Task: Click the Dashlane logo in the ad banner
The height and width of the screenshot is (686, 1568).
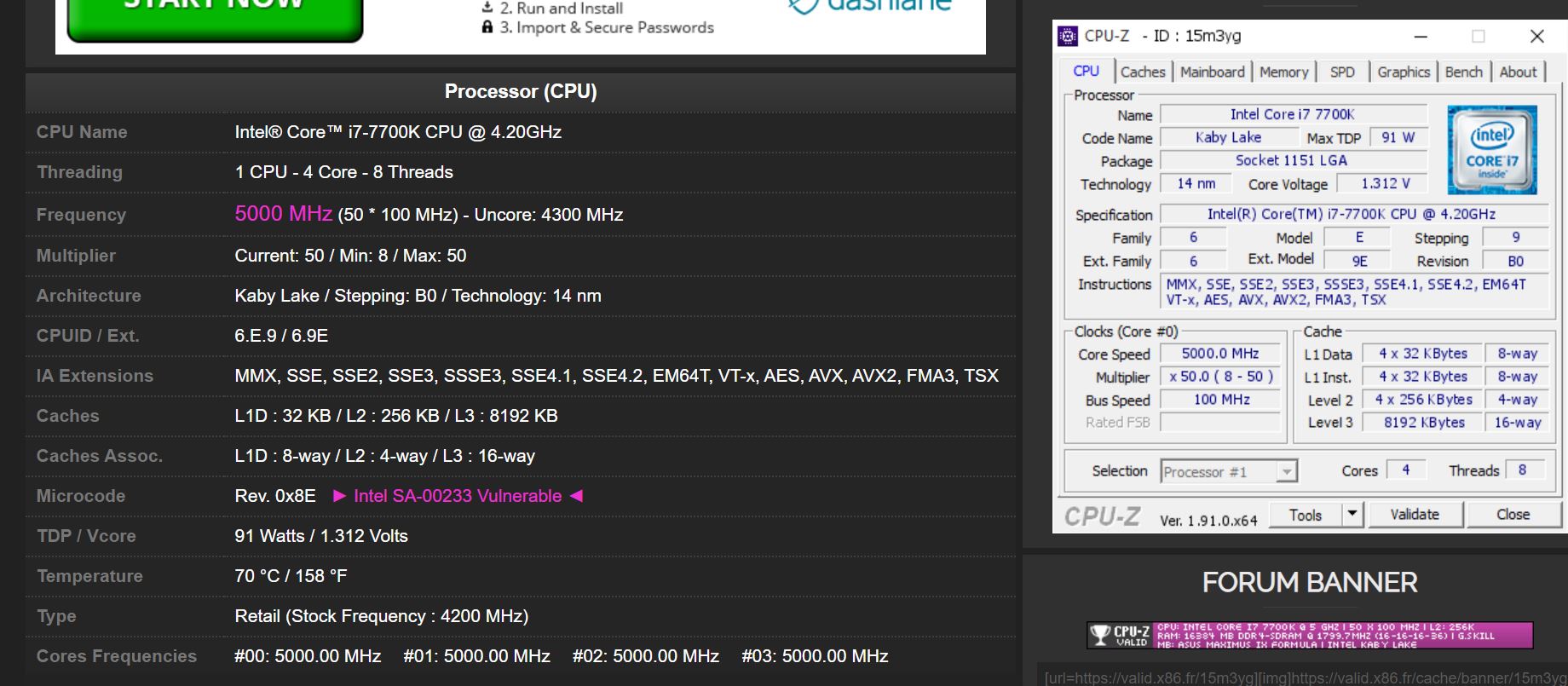Action: pos(869,6)
